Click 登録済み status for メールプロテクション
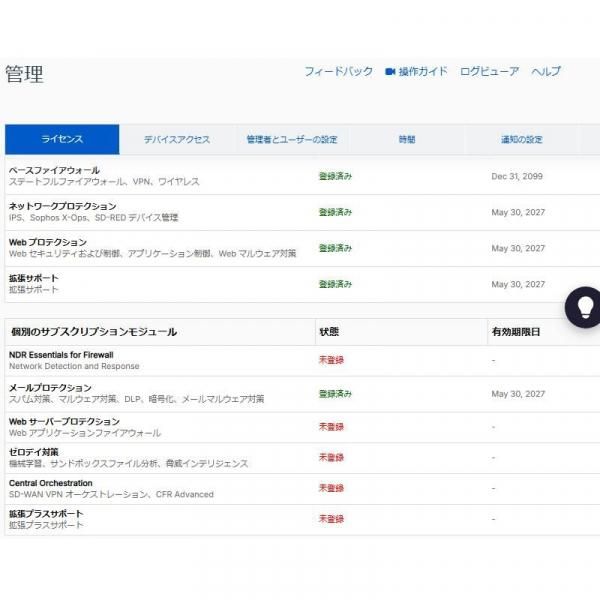This screenshot has width=600, height=600. point(335,394)
